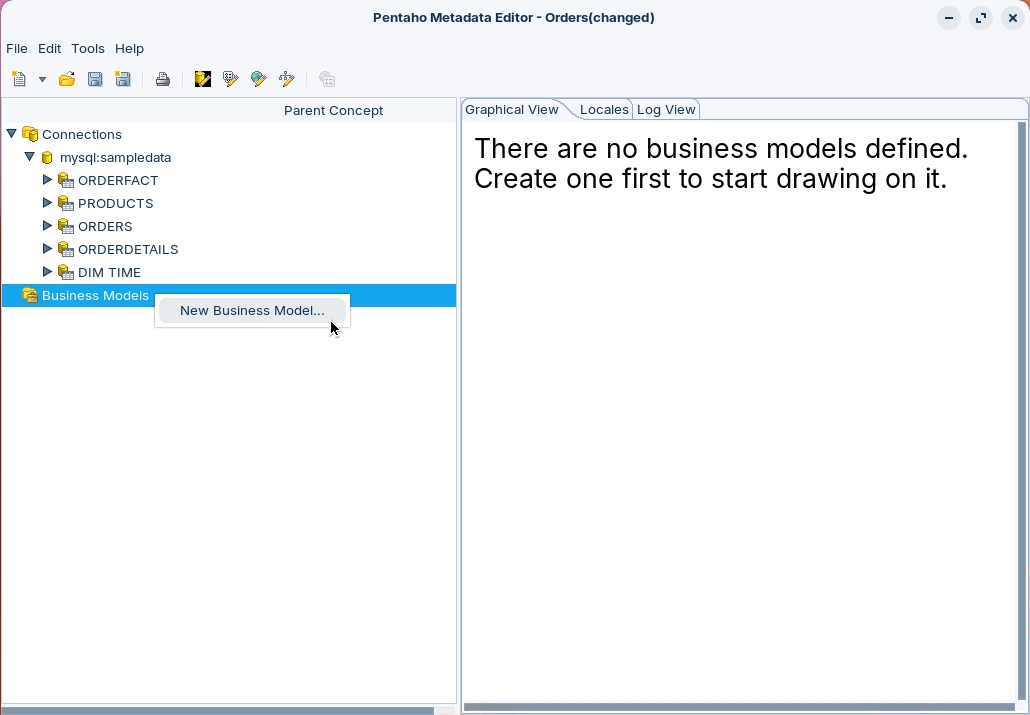
Task: Click the hierarchy diagram pencil icon
Action: tap(287, 79)
